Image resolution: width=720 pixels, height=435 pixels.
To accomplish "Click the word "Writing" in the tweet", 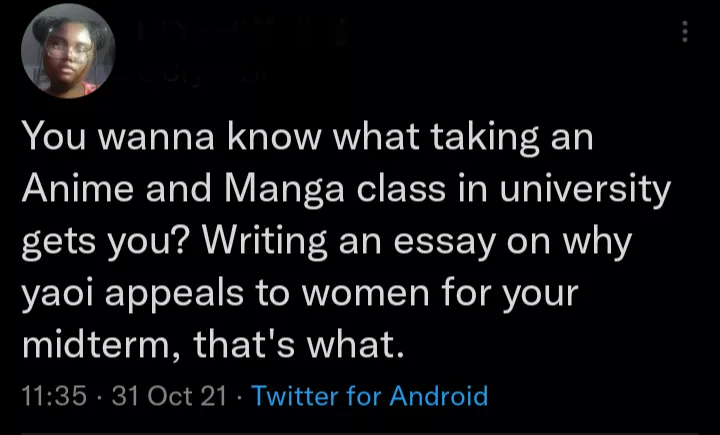I will [x=264, y=242].
